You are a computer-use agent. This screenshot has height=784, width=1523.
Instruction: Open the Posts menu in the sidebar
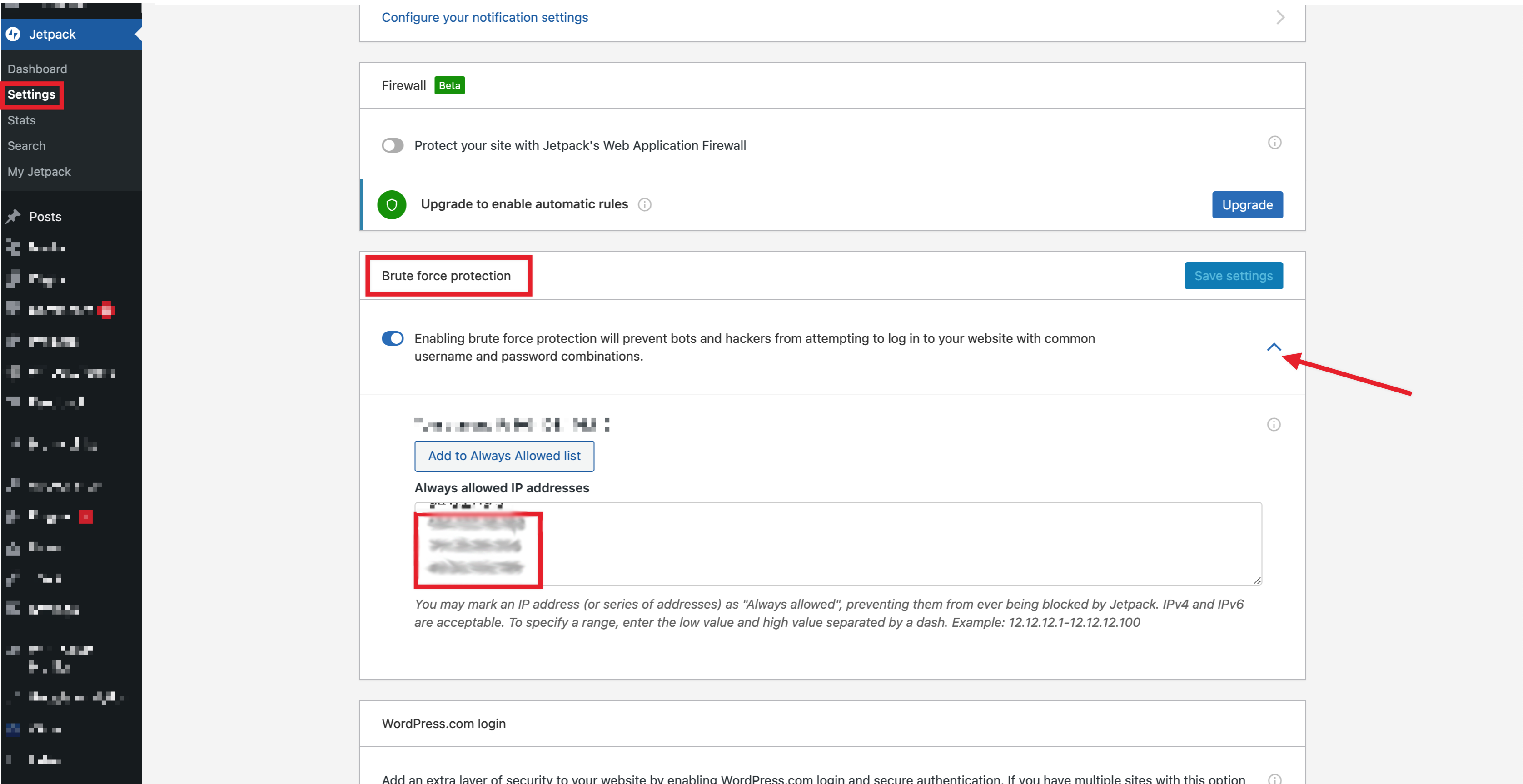pos(45,217)
